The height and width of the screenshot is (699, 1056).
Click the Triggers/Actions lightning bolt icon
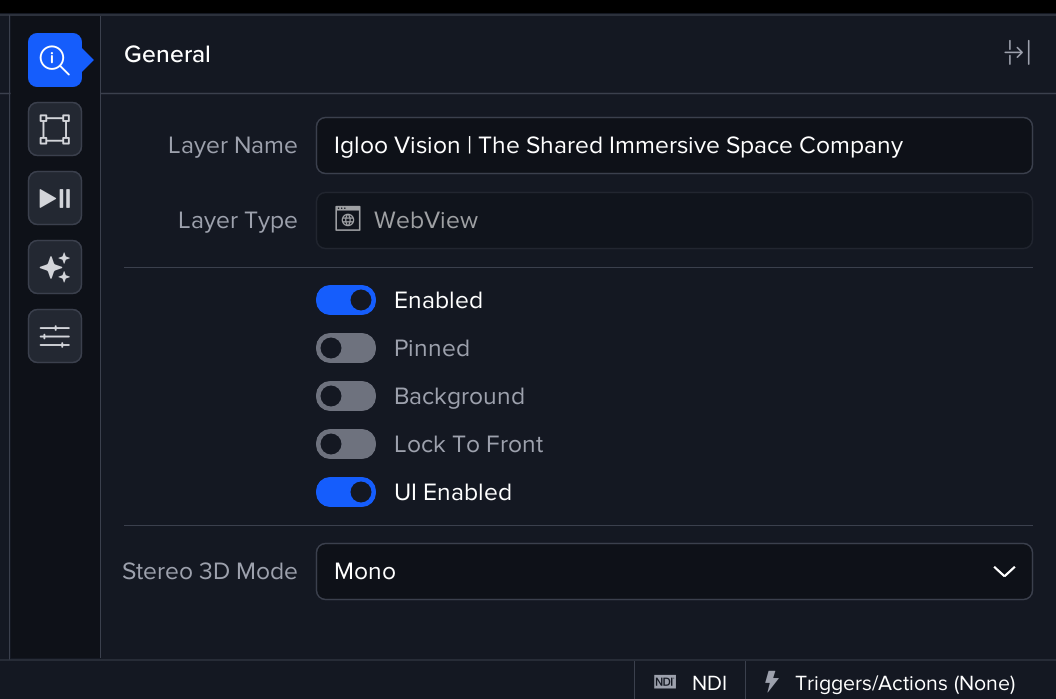coord(771,682)
